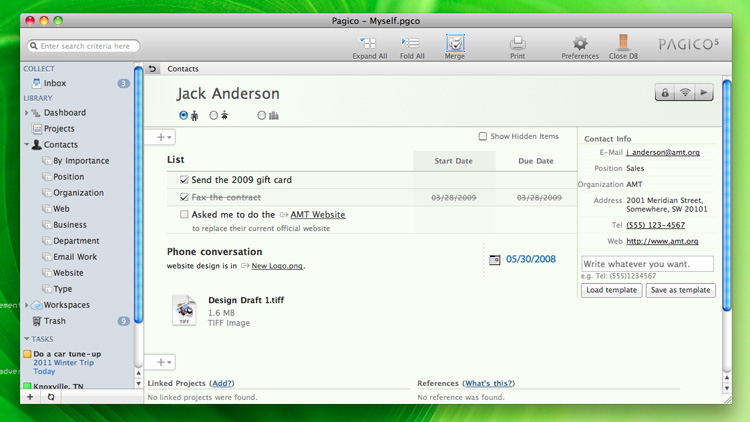Screen dimensions: 750x422
Task: Click the orange flag on car tune-up task
Action: [27, 354]
